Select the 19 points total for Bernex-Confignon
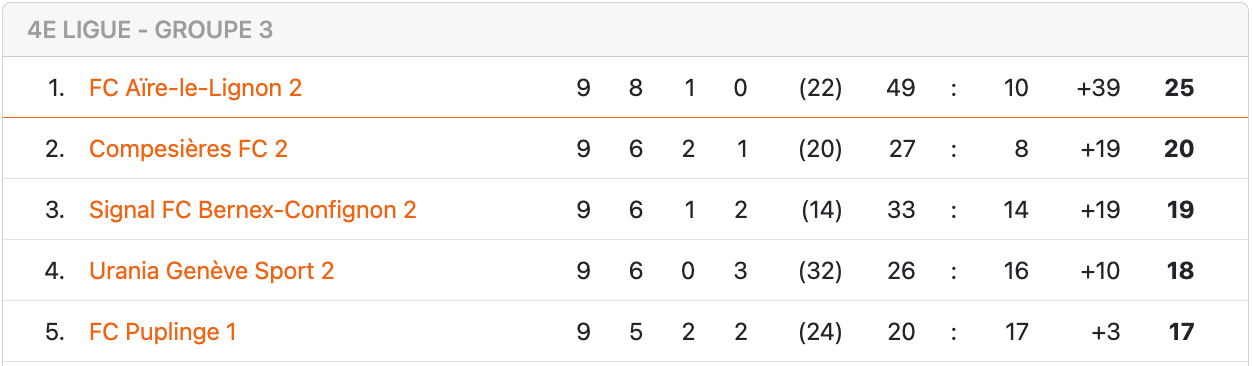The height and width of the screenshot is (366, 1254). pyautogui.click(x=1181, y=210)
